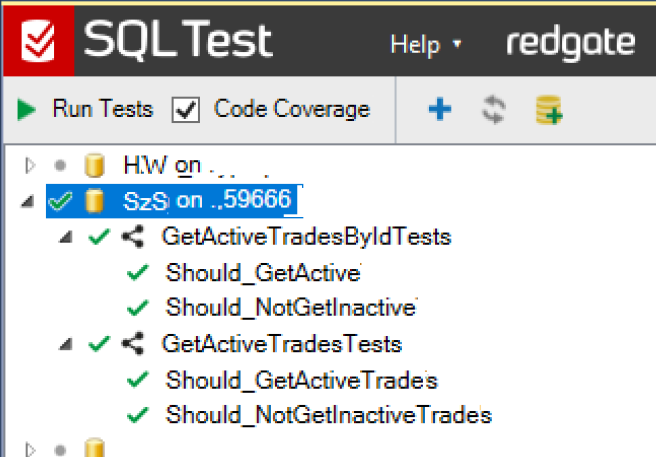Viewport: 656px width, 457px height.
Task: Collapse the GetActiveTradesTests node
Action: tap(66, 345)
